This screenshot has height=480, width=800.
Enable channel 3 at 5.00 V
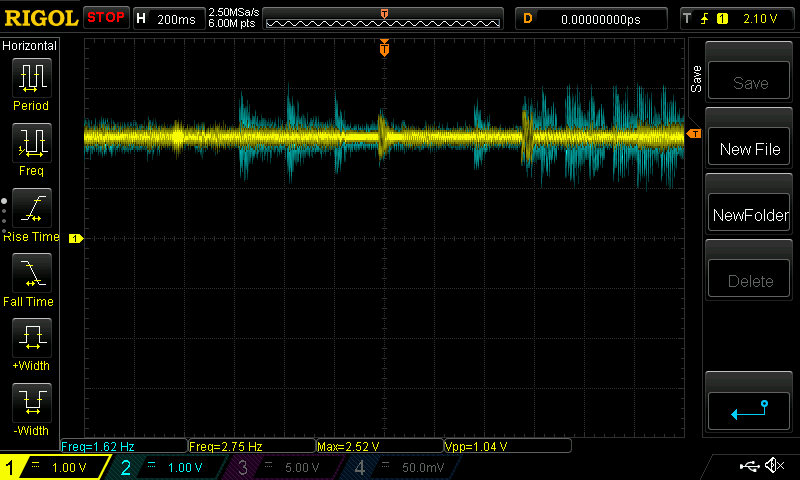(x=283, y=467)
